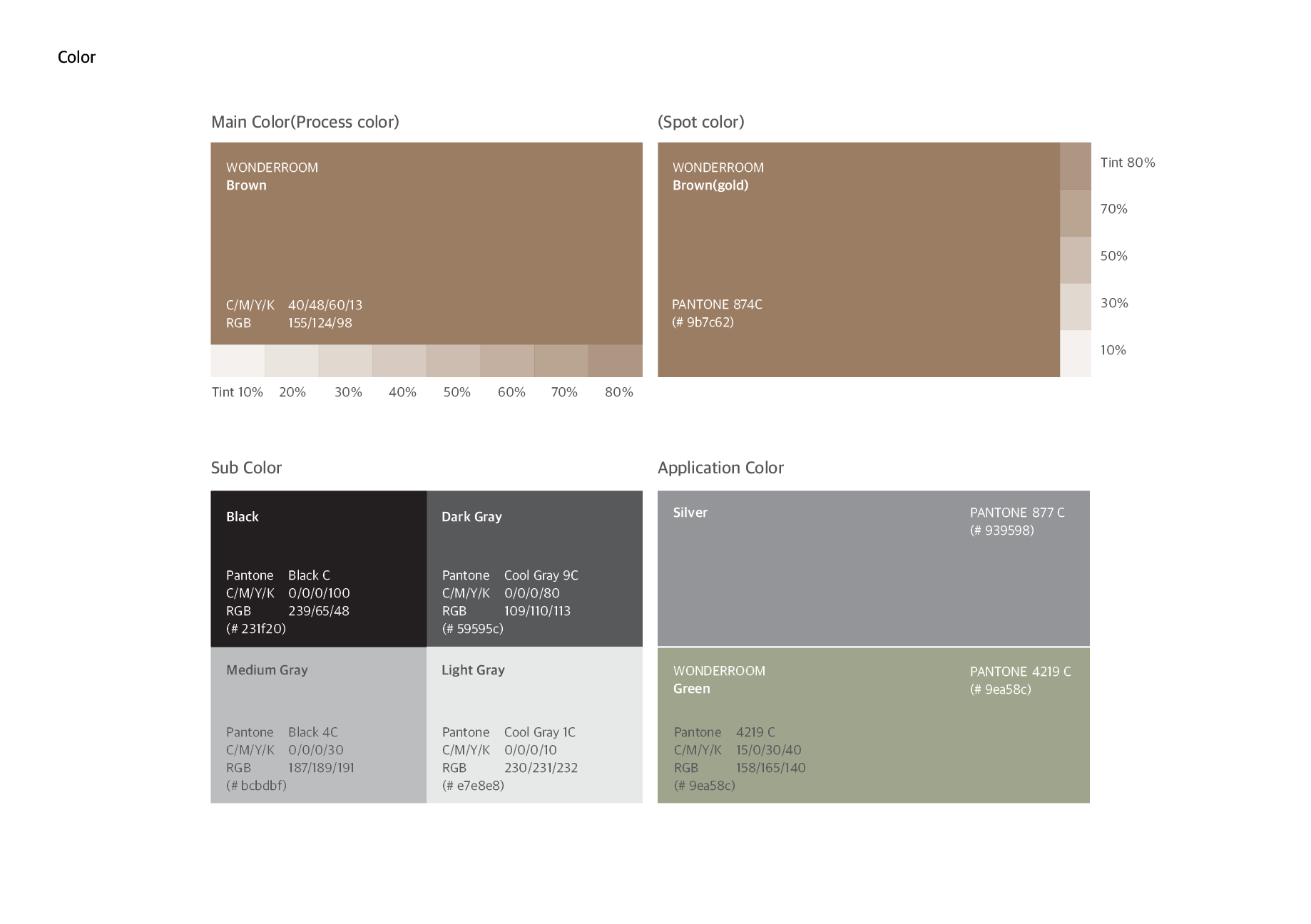Click the Pantone value 'Black C'

tap(309, 575)
